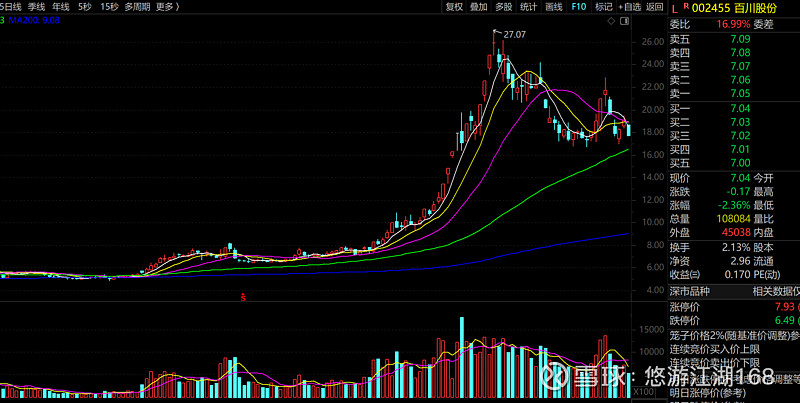Open 多股 multi-stock view
Image resolution: width=800 pixels, height=403 pixels.
click(x=504, y=6)
